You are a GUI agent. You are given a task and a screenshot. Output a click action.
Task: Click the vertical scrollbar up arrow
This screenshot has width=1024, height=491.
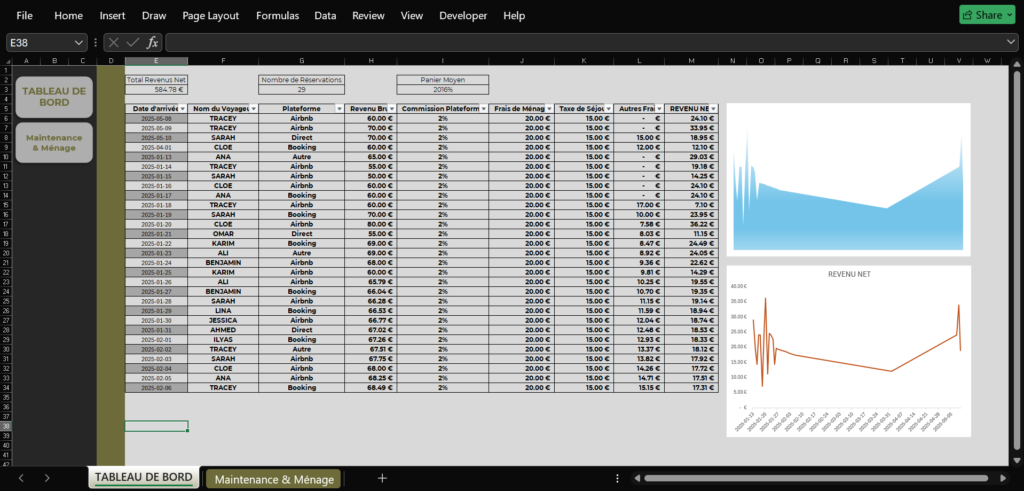click(x=1016, y=64)
